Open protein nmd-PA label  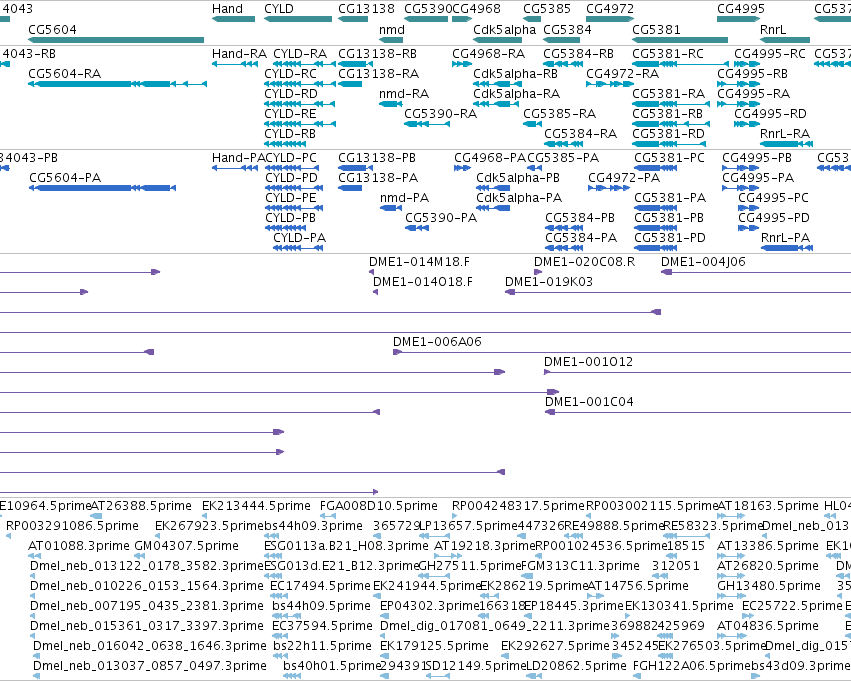(404, 198)
